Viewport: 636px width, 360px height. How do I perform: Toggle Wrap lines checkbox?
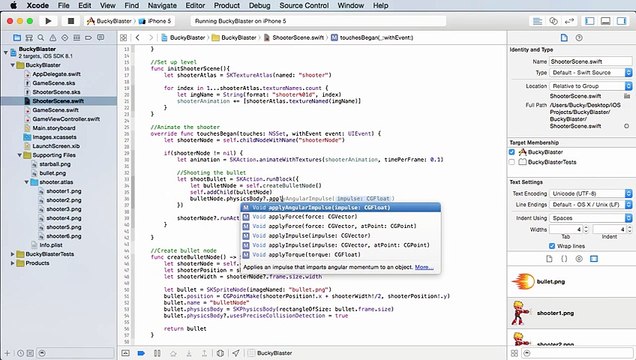click(x=552, y=246)
